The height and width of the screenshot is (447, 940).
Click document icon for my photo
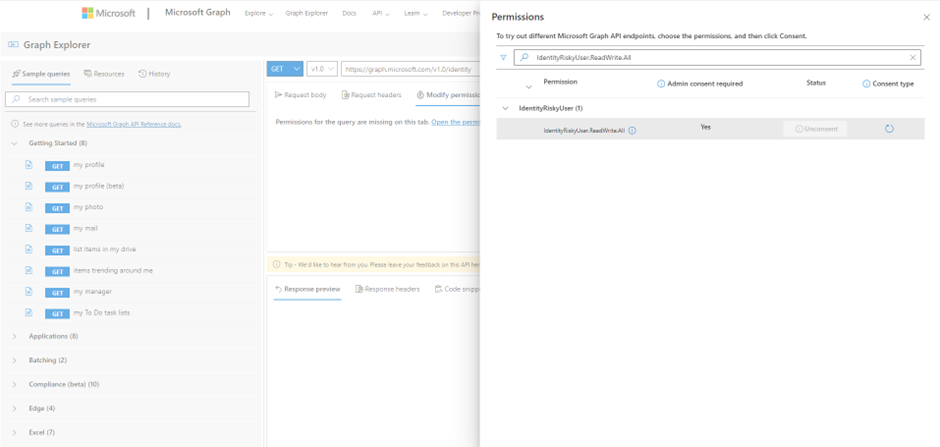coord(29,207)
